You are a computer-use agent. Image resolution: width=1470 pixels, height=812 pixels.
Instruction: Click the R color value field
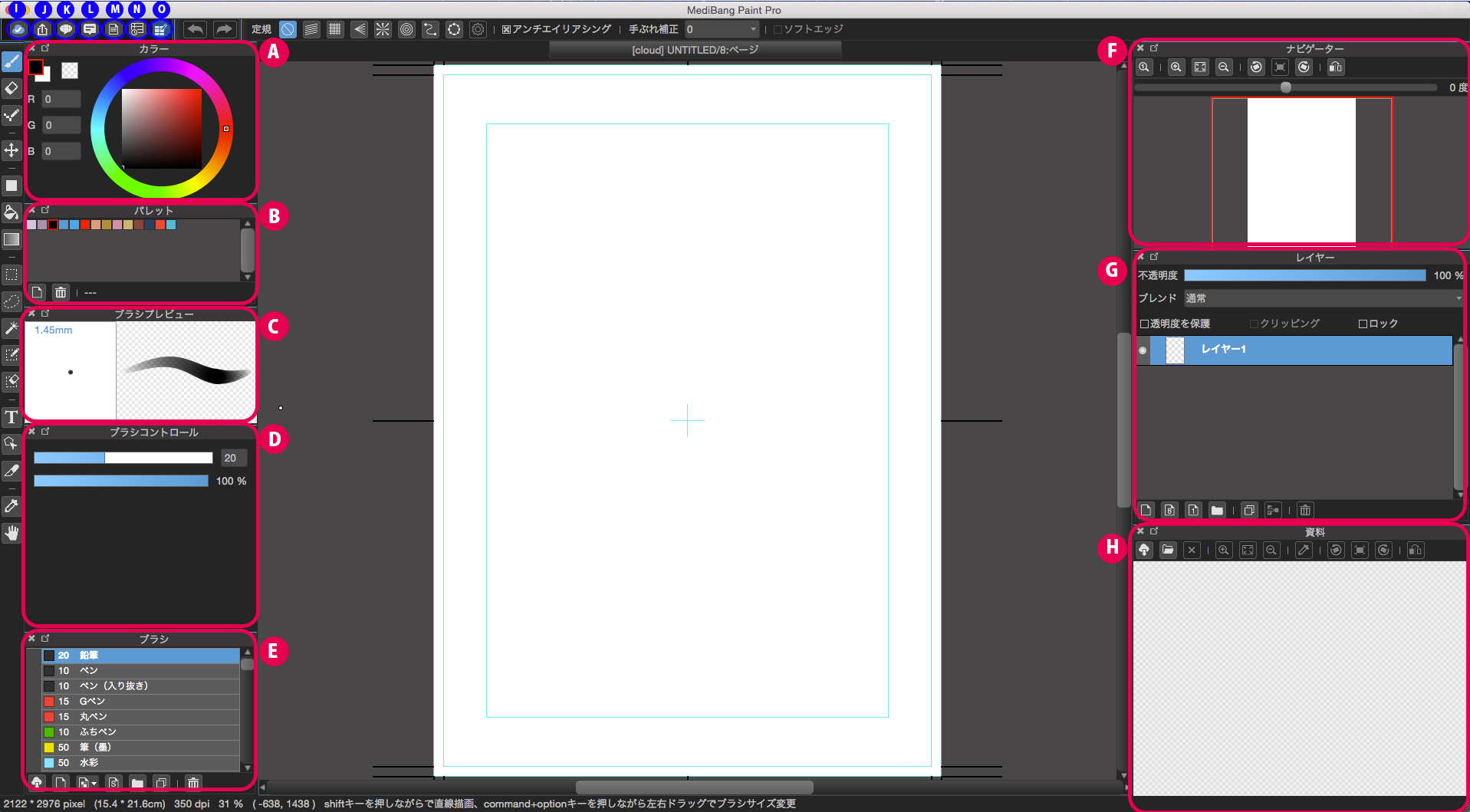pos(61,100)
